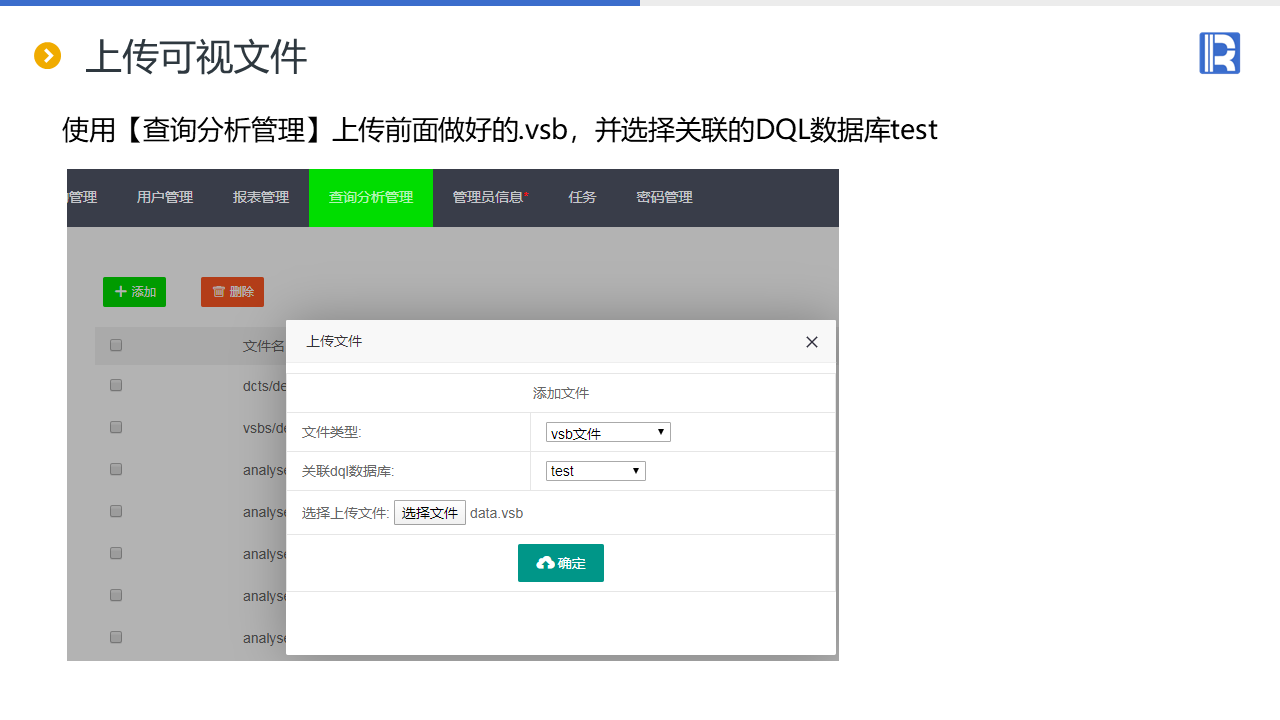Switch to the 密码管理 tab
Image resolution: width=1280 pixels, height=720 pixels.
point(664,198)
